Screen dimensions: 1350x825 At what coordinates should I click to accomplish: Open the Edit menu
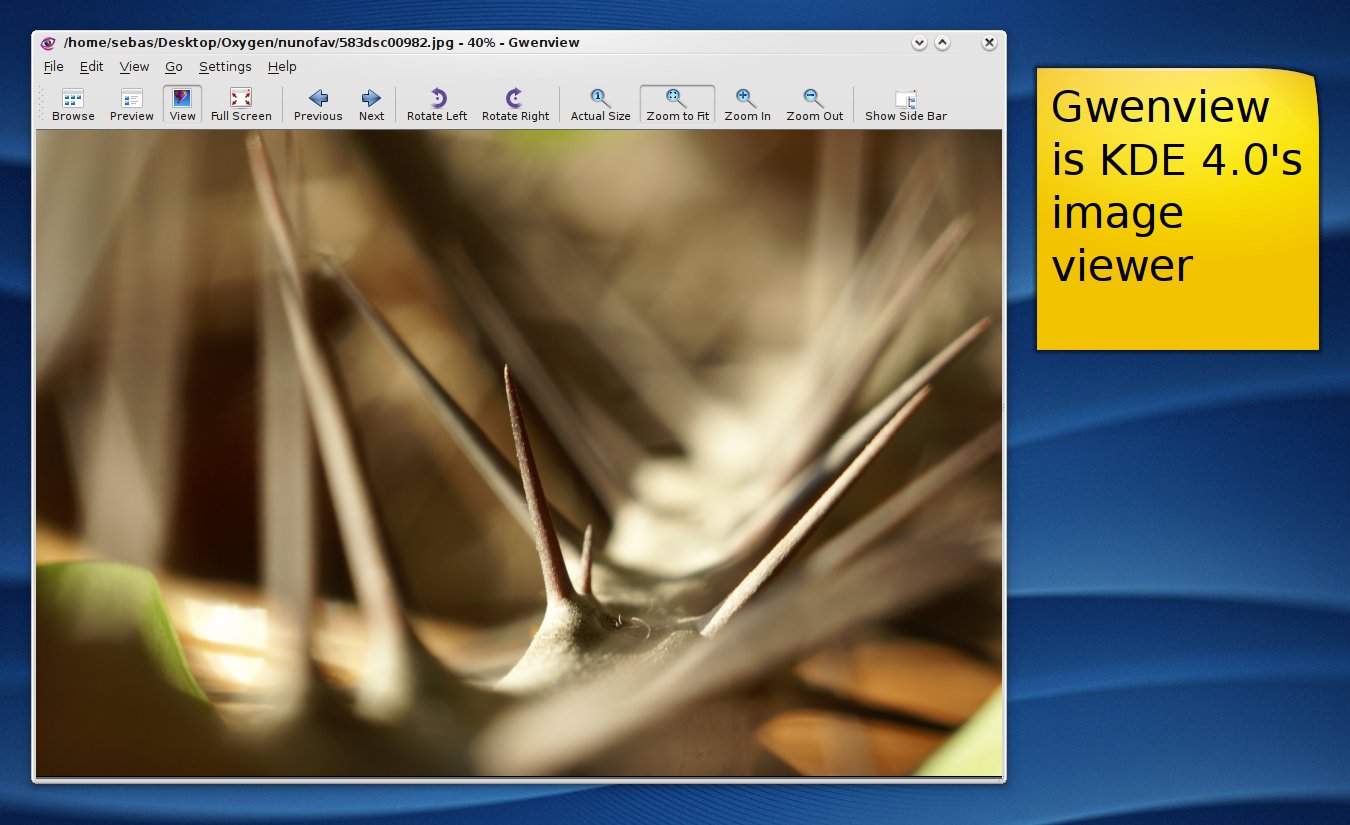pos(92,67)
